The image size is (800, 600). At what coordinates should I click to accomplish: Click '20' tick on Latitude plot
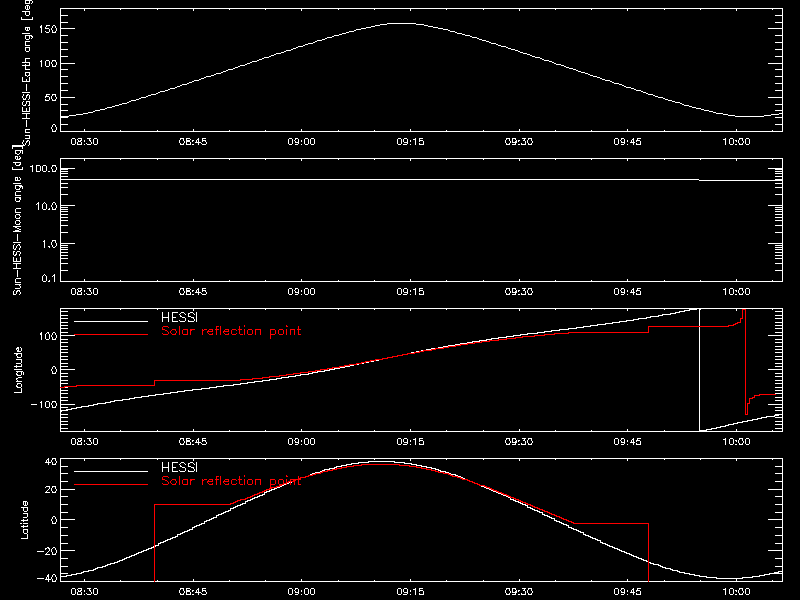click(x=51, y=489)
